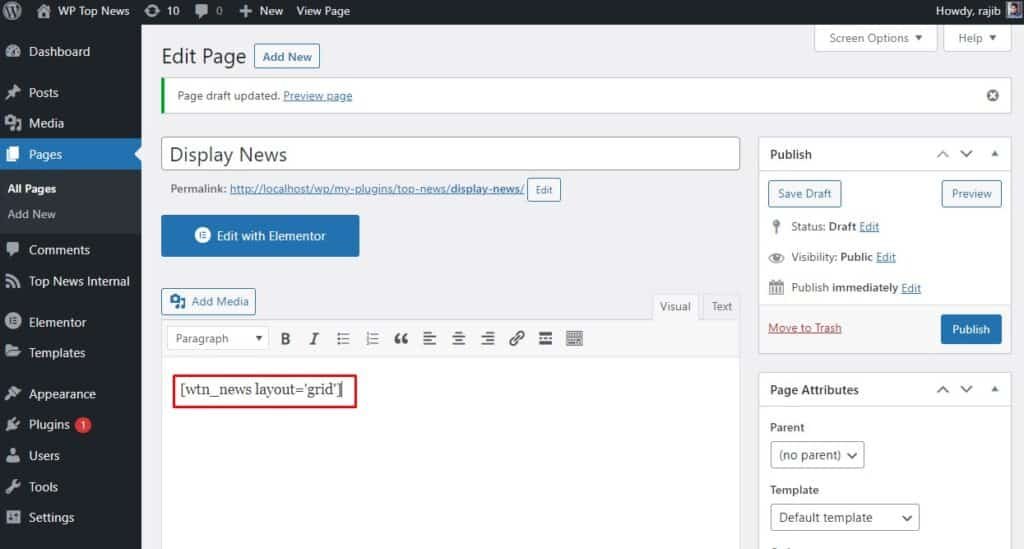Apply blockquote formatting
Viewport: 1024px width, 549px height.
click(401, 339)
